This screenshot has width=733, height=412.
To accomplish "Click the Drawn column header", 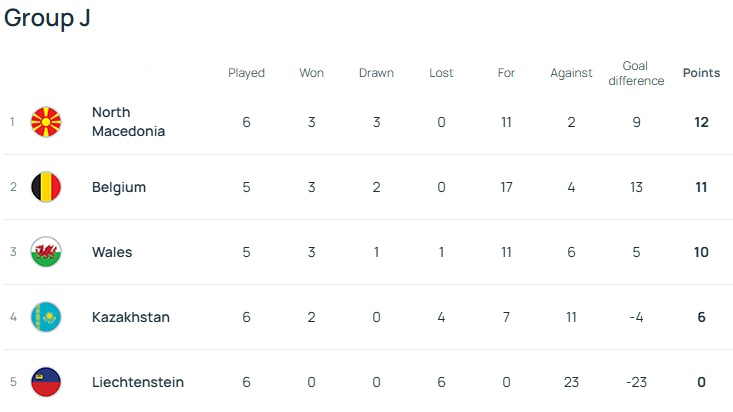I will click(376, 73).
